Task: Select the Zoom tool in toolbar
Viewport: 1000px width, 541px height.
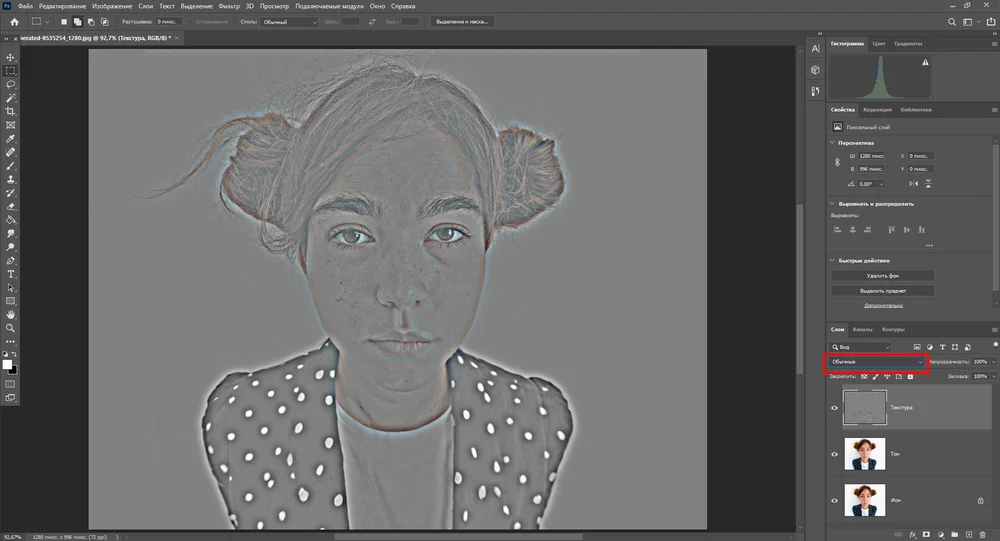Action: [x=11, y=327]
